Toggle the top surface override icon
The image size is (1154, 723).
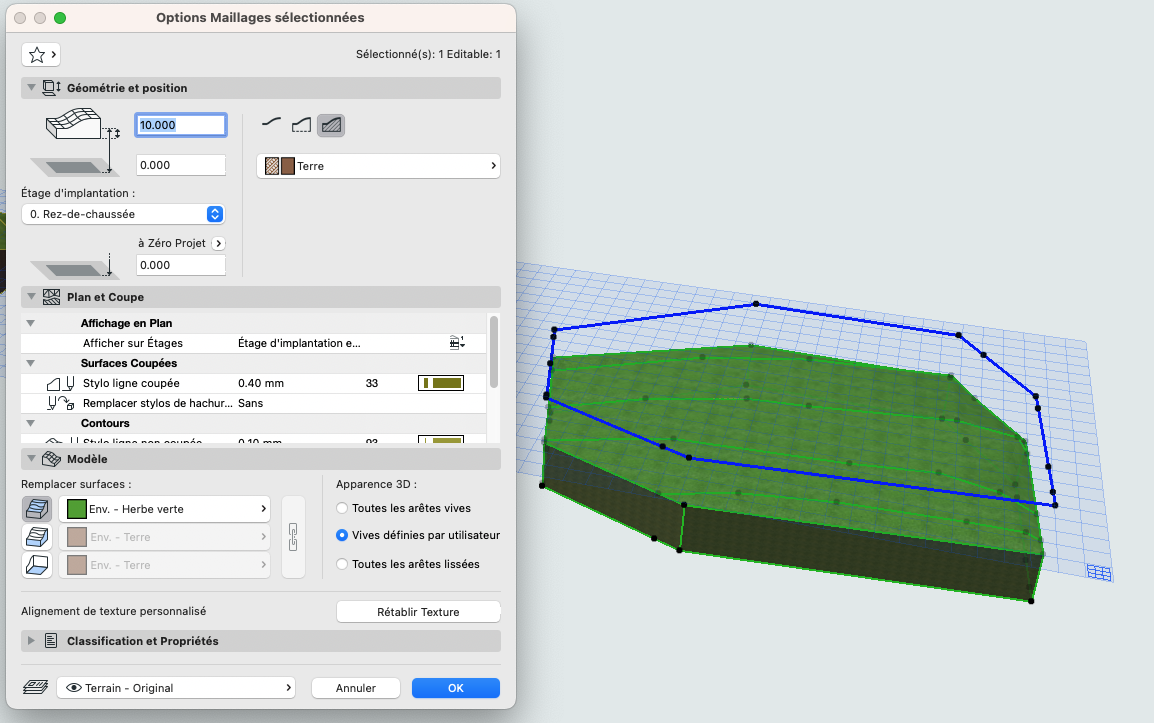pos(37,509)
